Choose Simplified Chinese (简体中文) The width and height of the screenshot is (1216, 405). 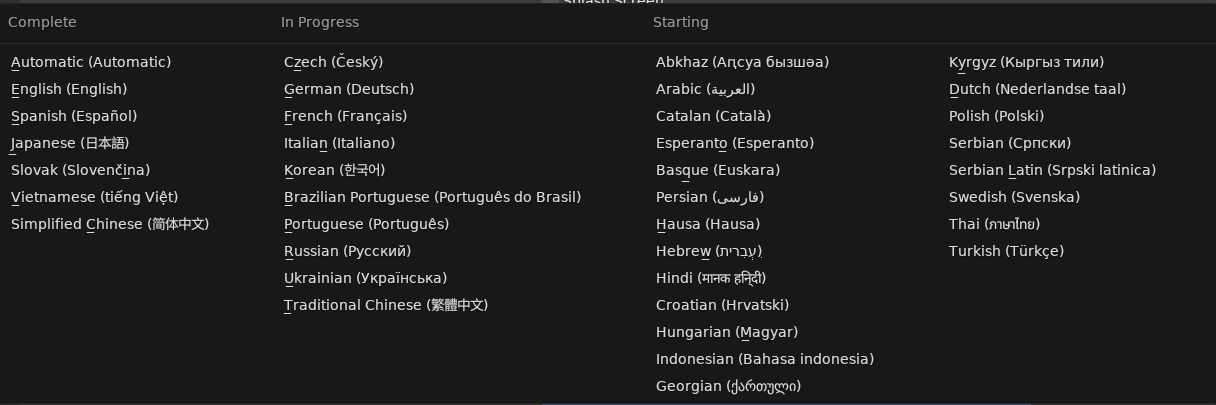pyautogui.click(x=110, y=224)
